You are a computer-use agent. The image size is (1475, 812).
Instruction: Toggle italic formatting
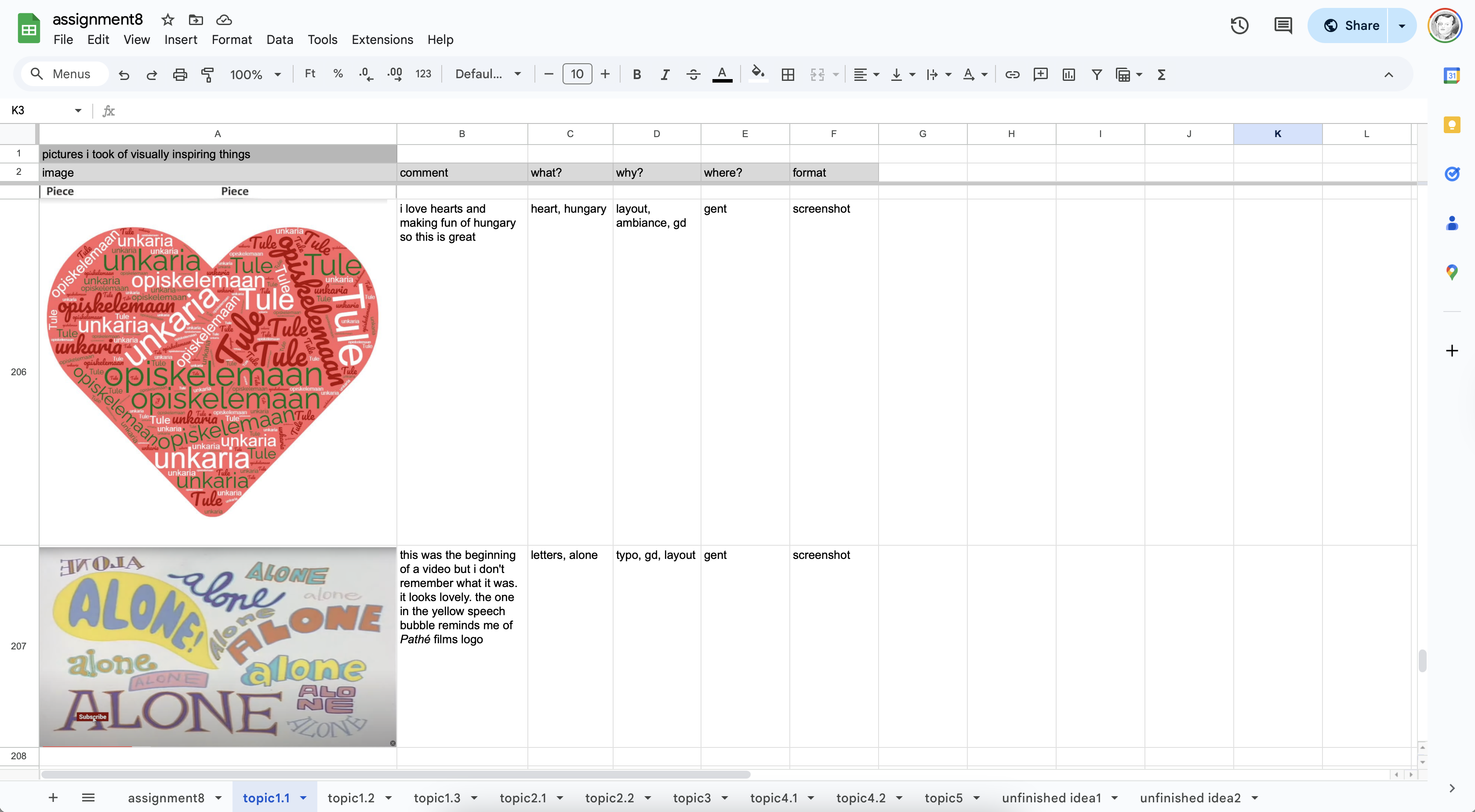pos(664,74)
